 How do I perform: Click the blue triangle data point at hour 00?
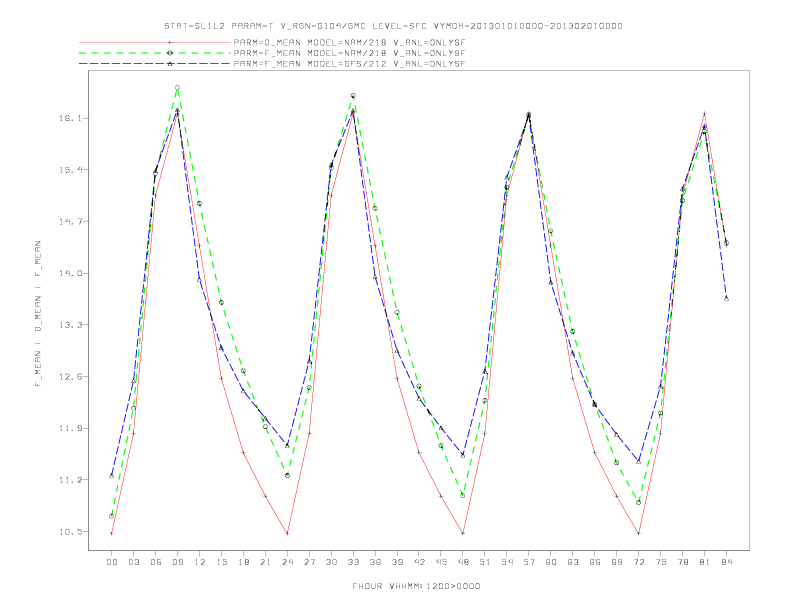pos(112,475)
